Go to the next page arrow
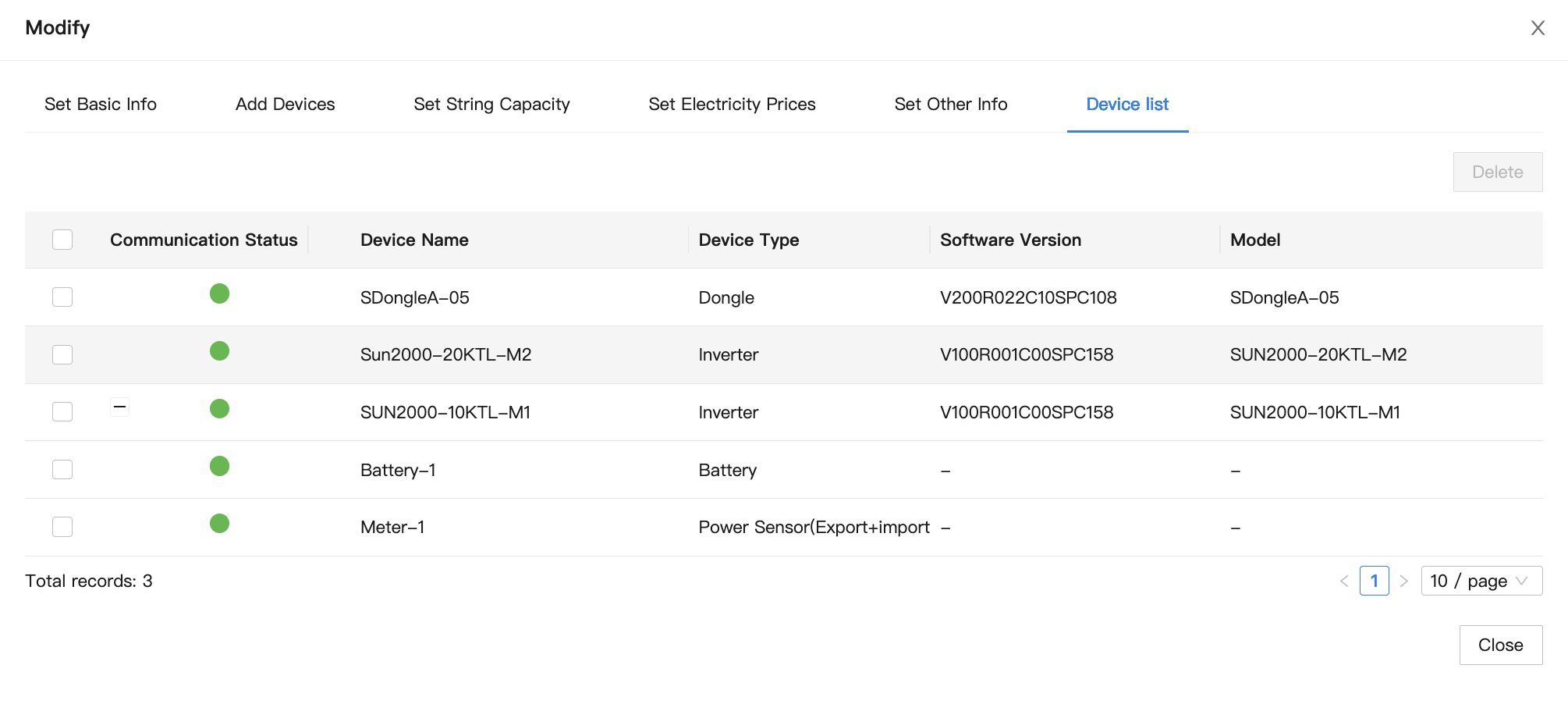1568x704 pixels. [1403, 581]
